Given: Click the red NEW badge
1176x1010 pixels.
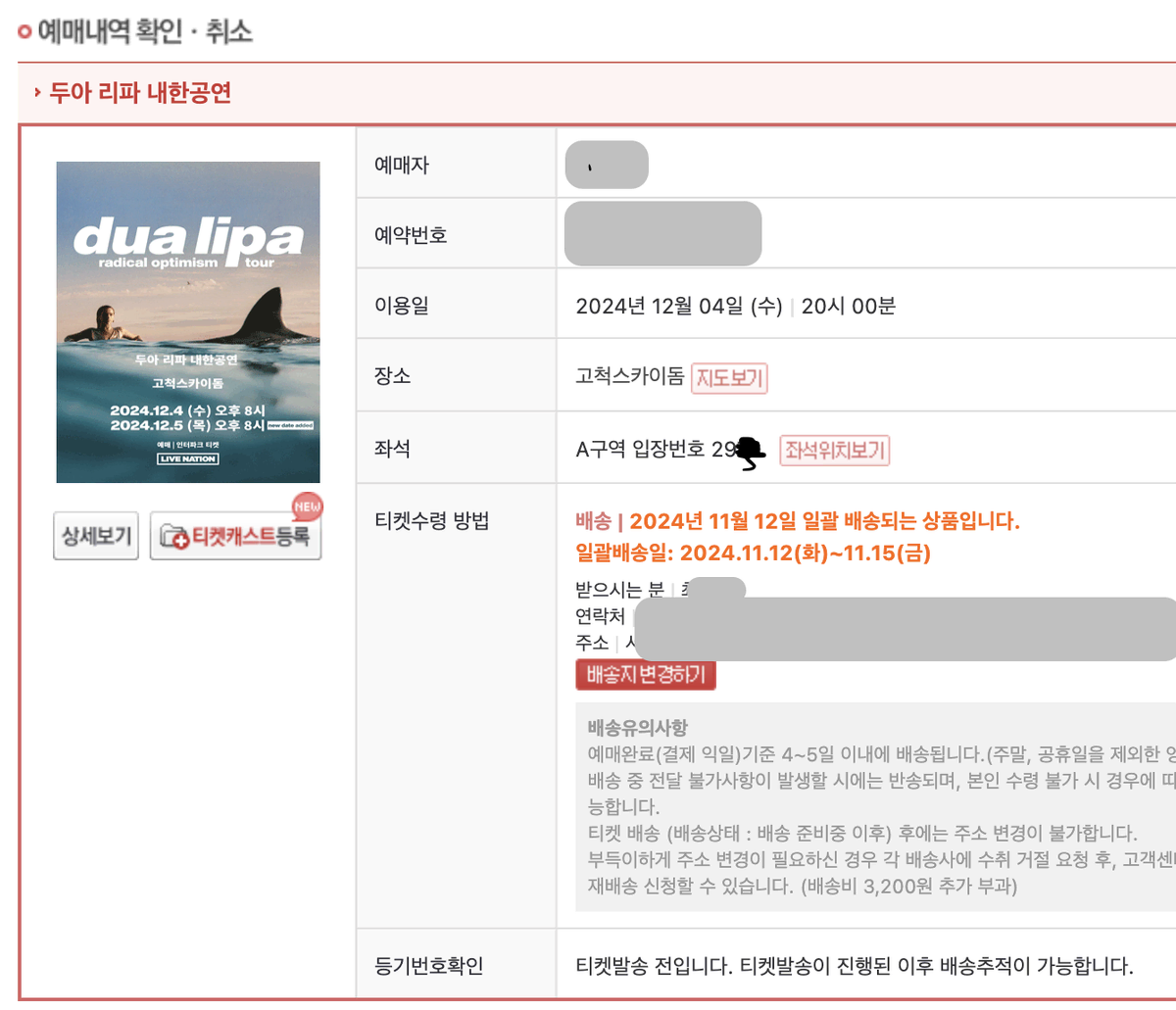Looking at the screenshot, I should coord(307,506).
